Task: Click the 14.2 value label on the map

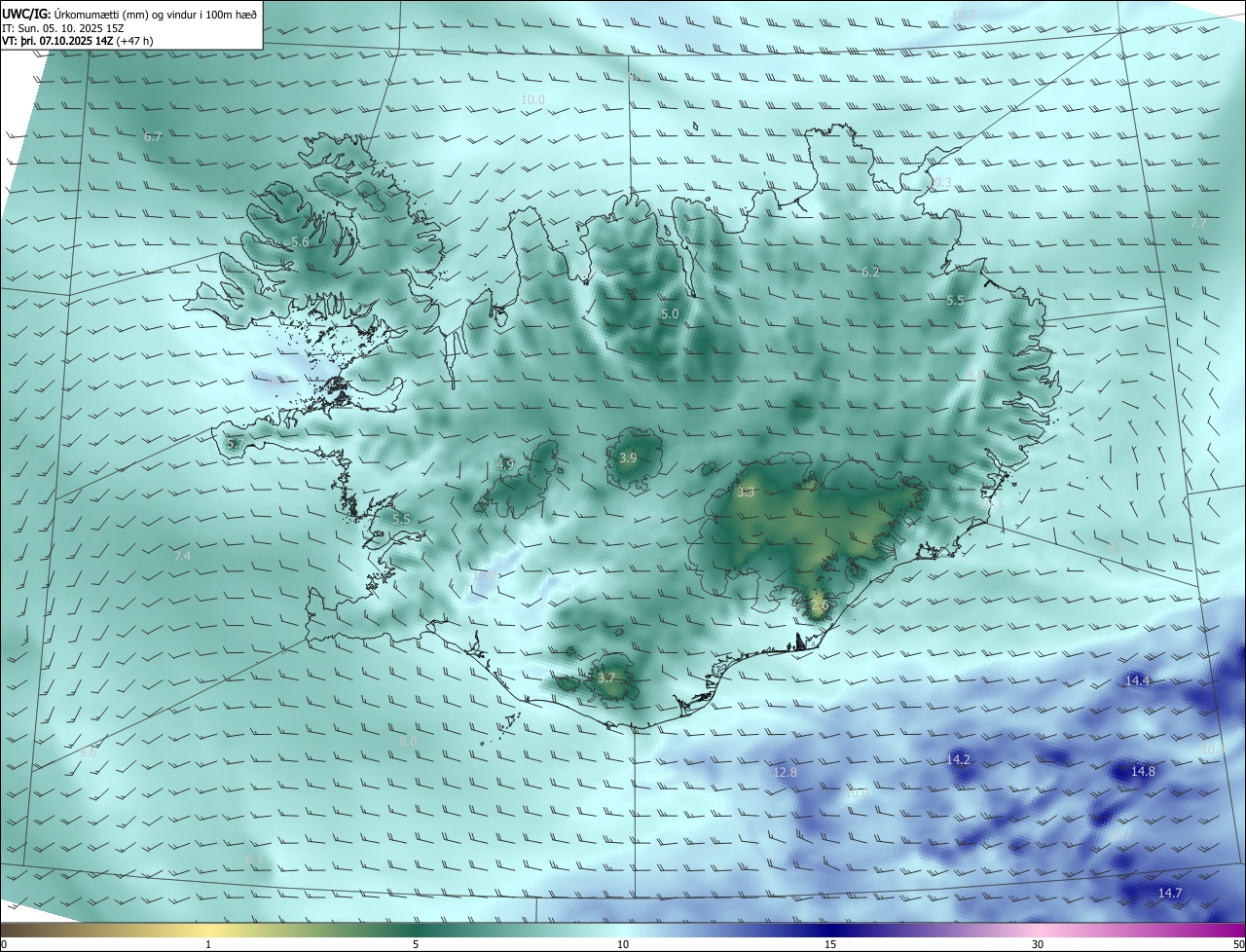Action: tap(958, 759)
